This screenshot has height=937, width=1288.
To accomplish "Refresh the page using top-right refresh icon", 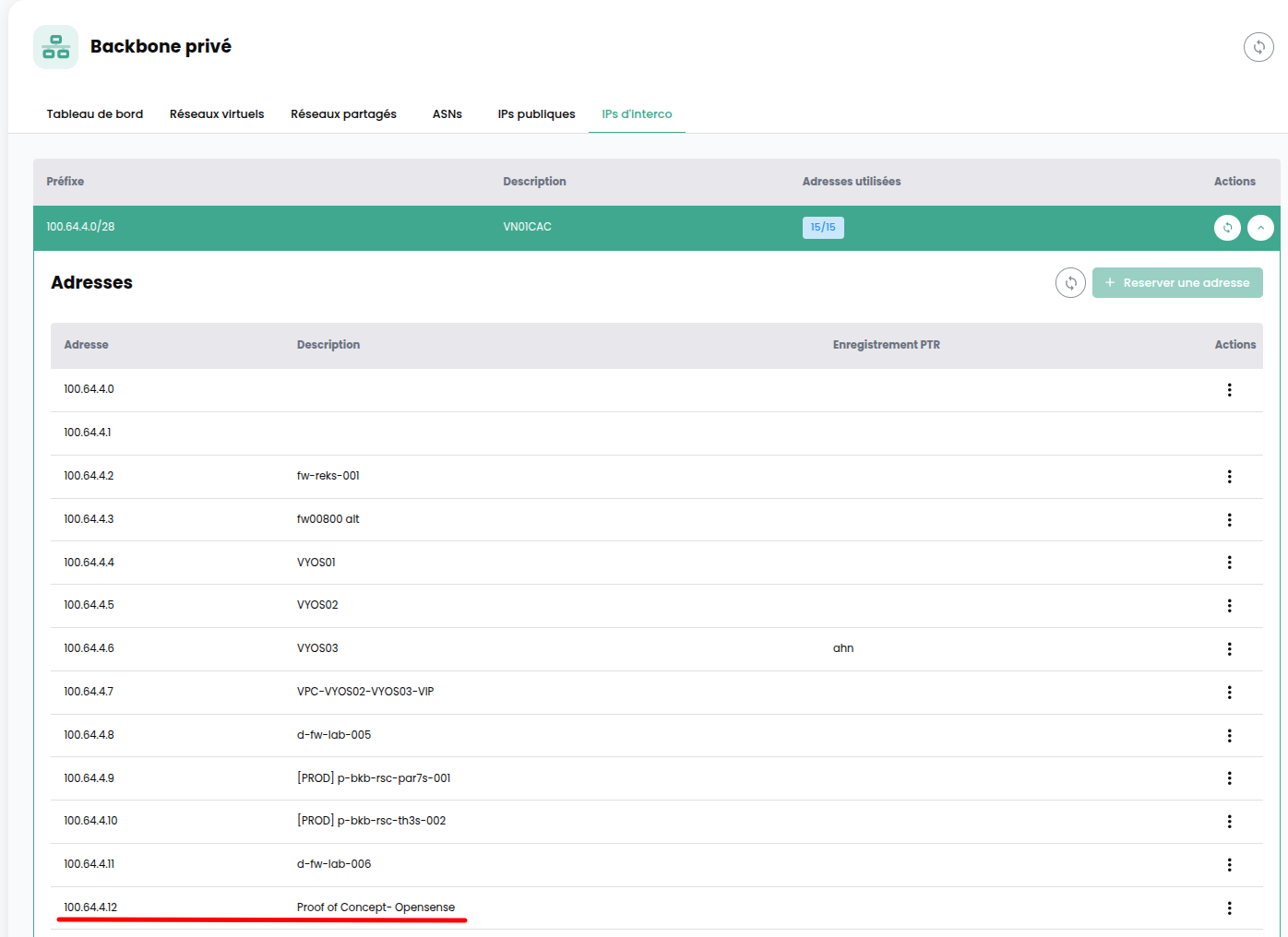I will click(x=1258, y=47).
